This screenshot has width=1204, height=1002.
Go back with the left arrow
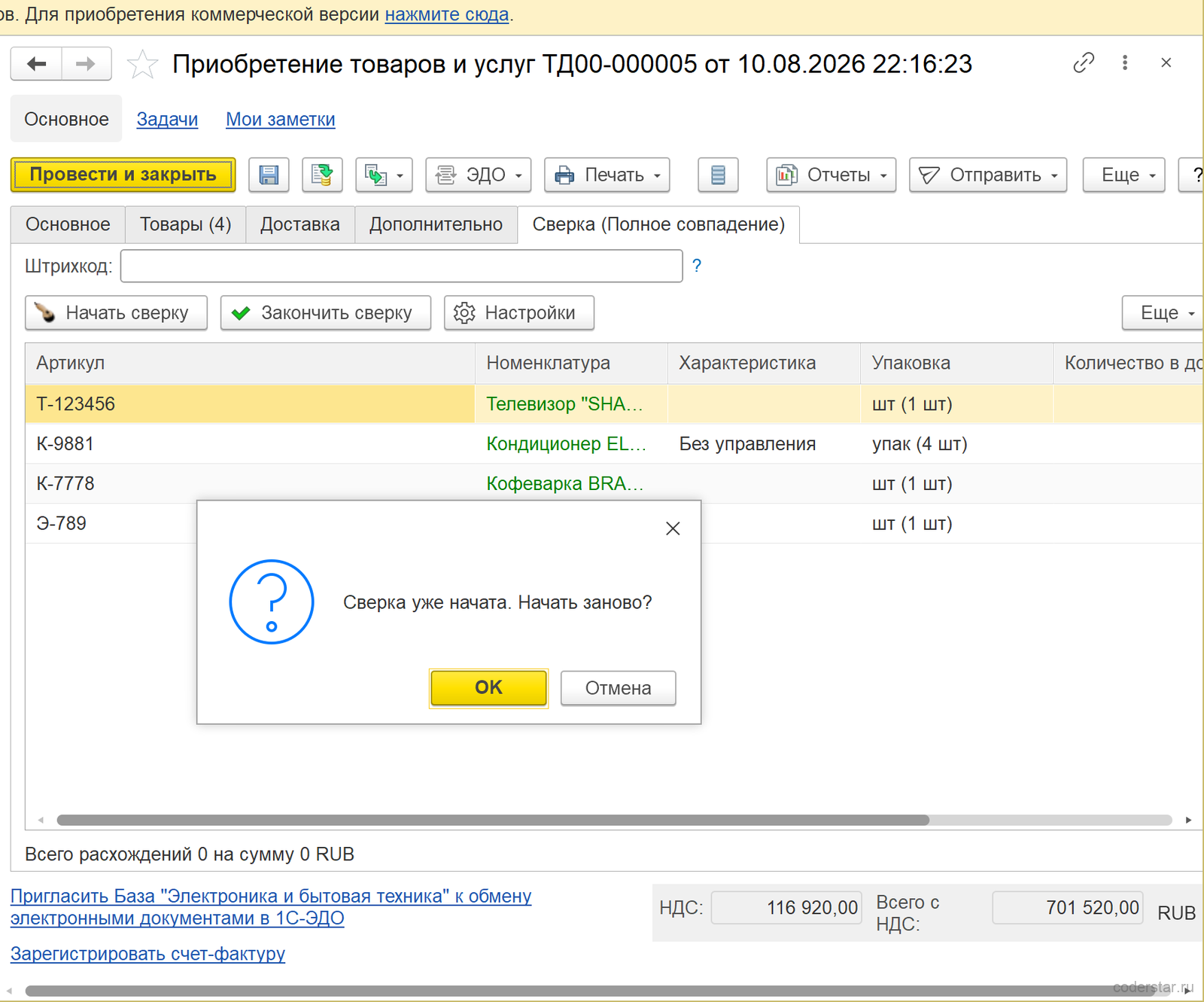(36, 64)
